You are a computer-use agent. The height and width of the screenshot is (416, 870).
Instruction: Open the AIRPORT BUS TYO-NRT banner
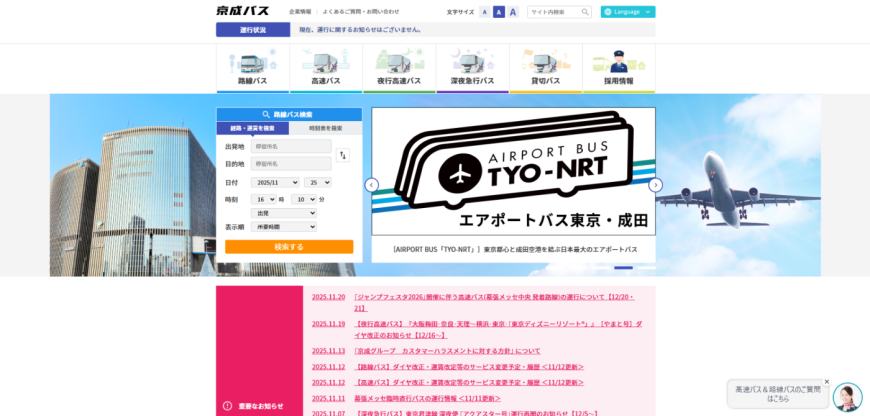click(x=513, y=171)
